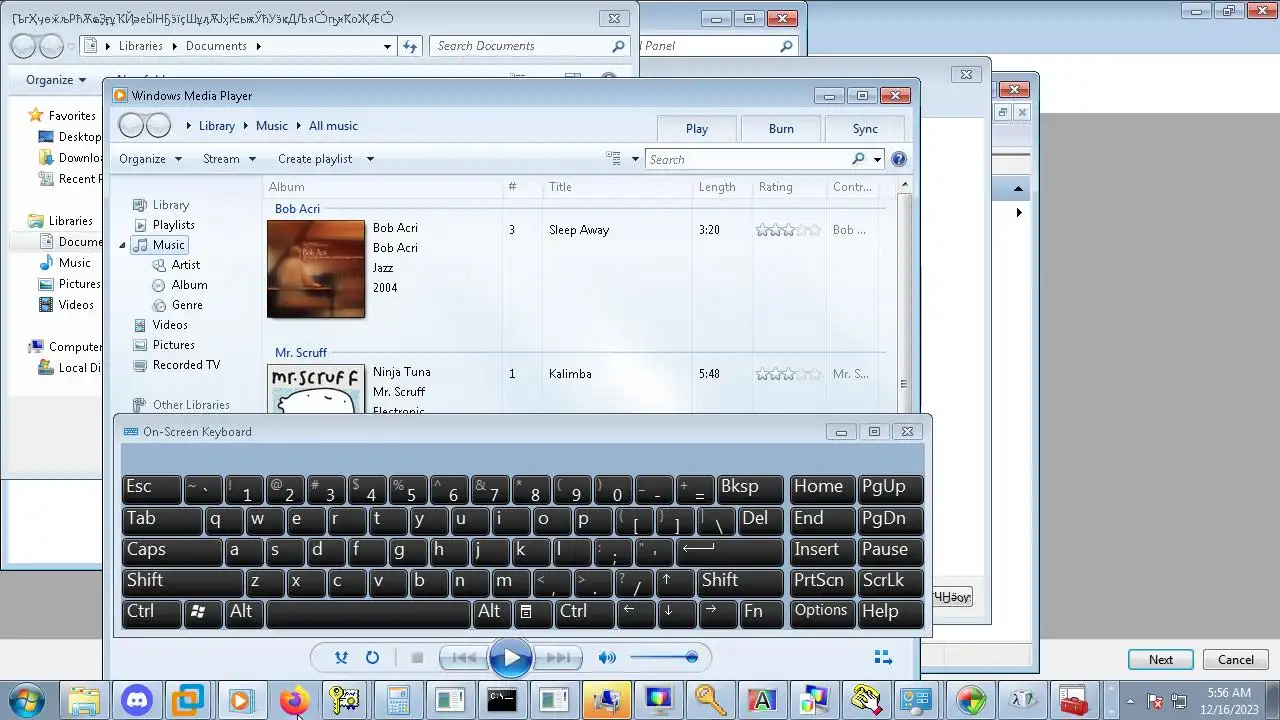The image size is (1280, 720).
Task: Skip to the next track
Action: pos(559,657)
